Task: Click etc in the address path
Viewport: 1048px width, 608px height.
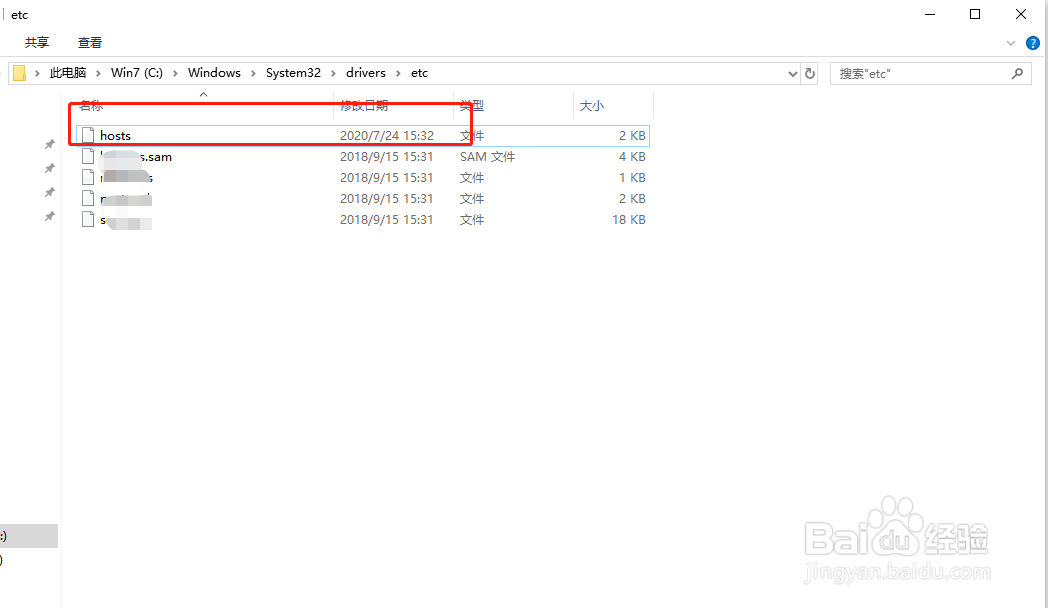Action: point(419,73)
